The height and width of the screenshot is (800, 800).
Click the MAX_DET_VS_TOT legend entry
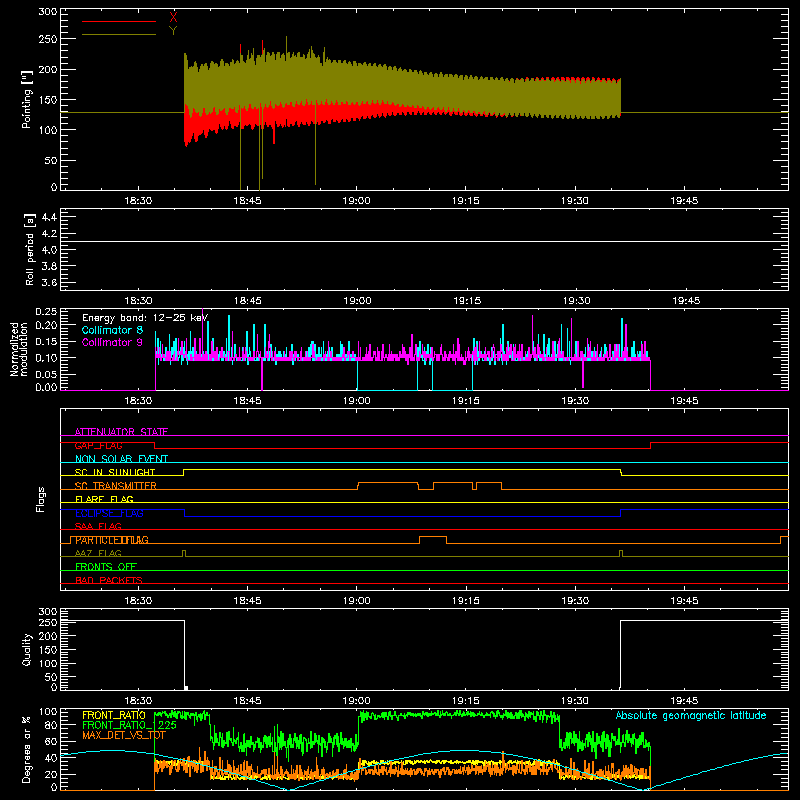pyautogui.click(x=123, y=735)
